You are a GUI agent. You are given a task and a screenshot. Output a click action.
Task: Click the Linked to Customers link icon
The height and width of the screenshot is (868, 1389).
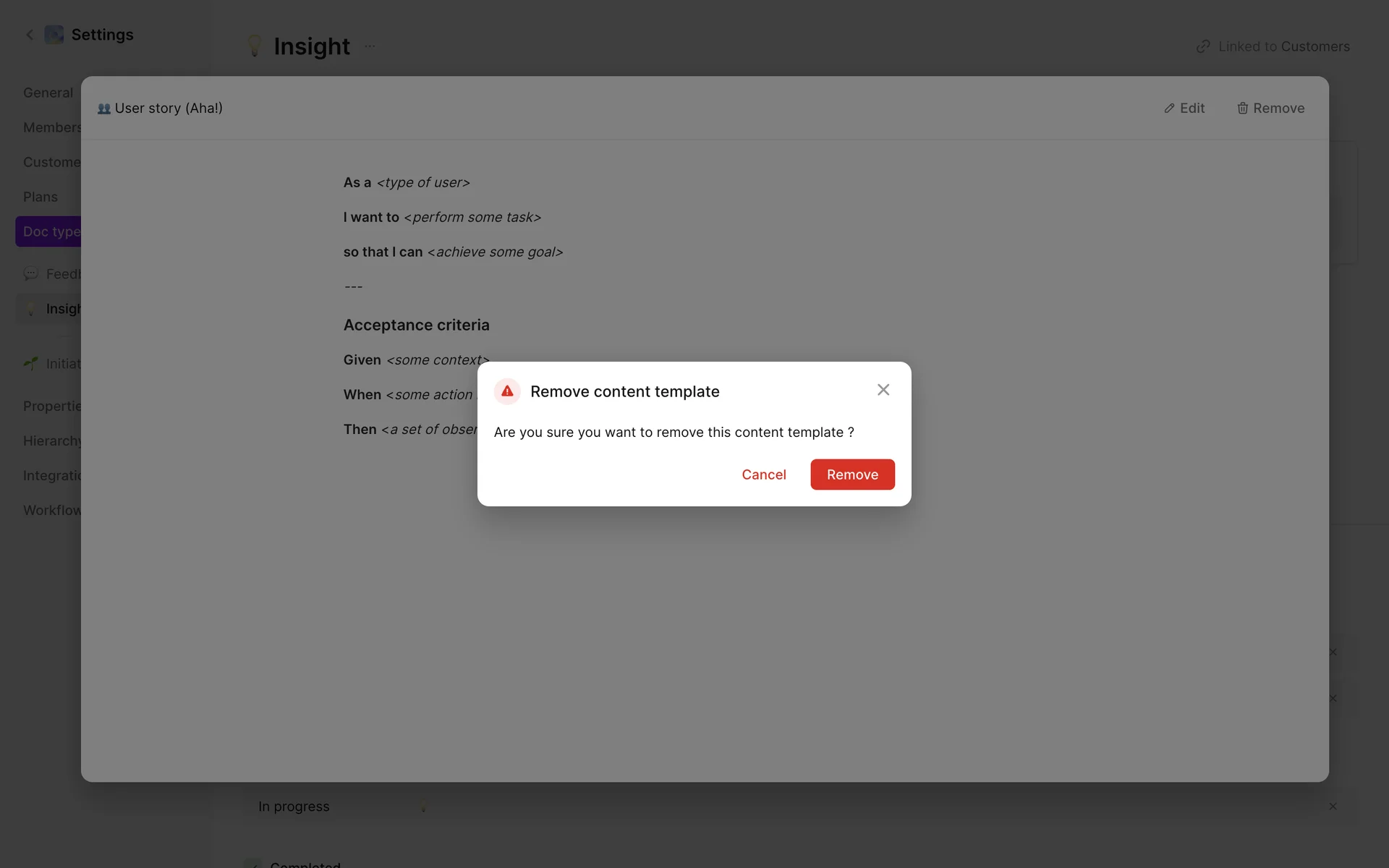(1203, 46)
